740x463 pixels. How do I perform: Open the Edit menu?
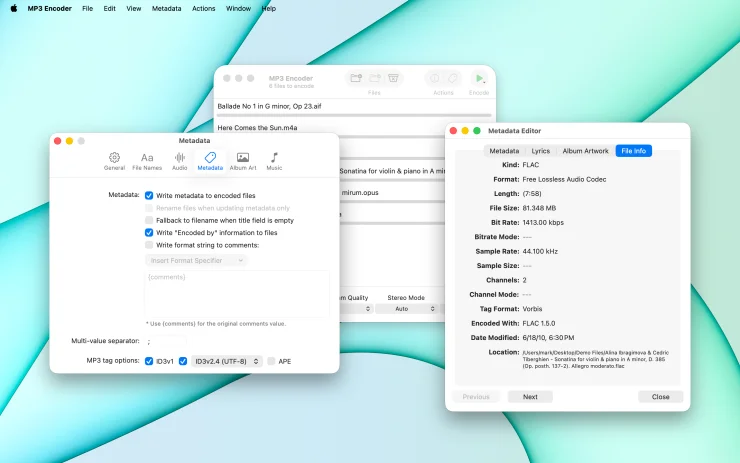(x=109, y=8)
